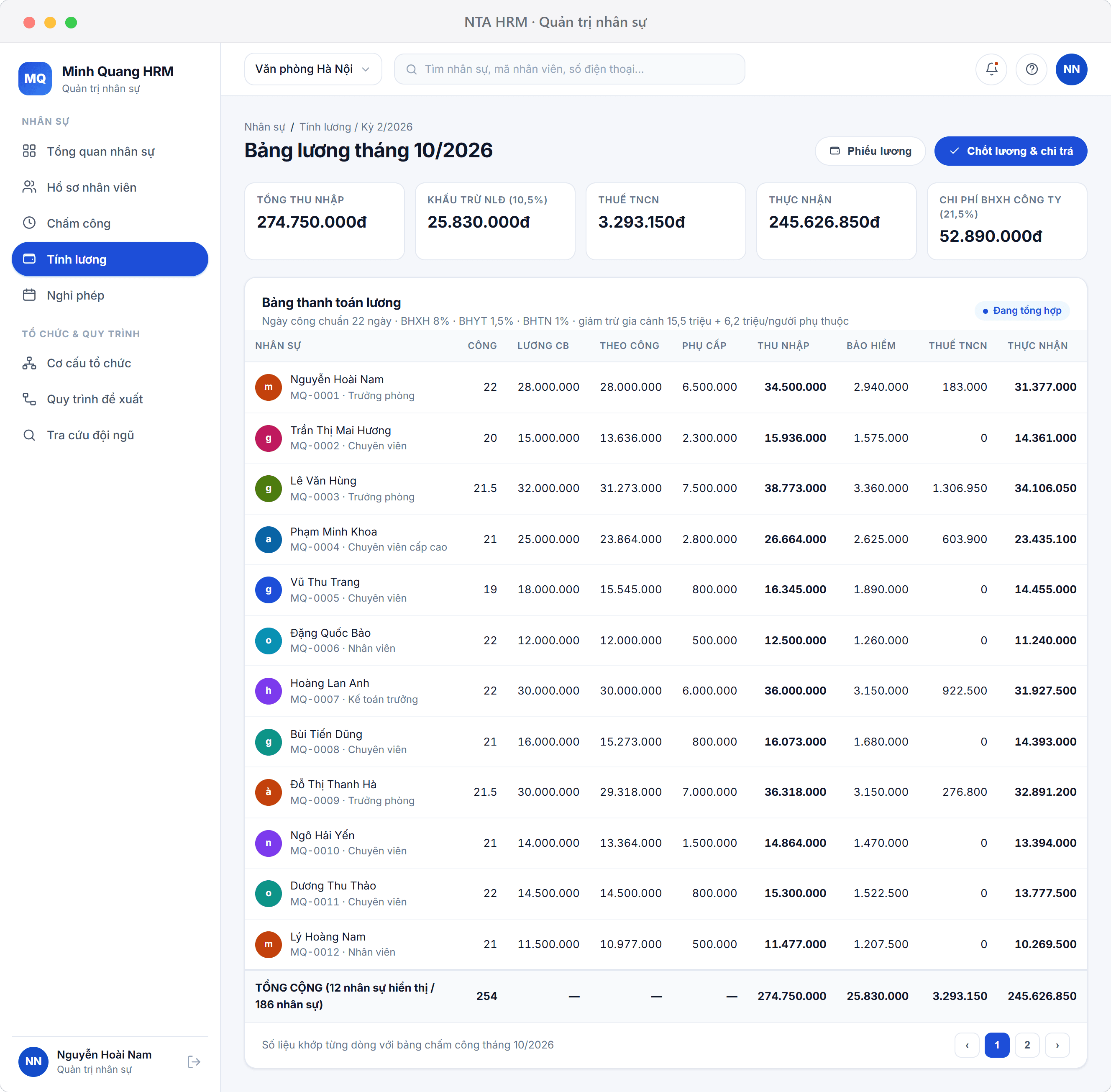Click Vũ Thu Trang's avatar
The image size is (1111, 1092).
(x=268, y=590)
